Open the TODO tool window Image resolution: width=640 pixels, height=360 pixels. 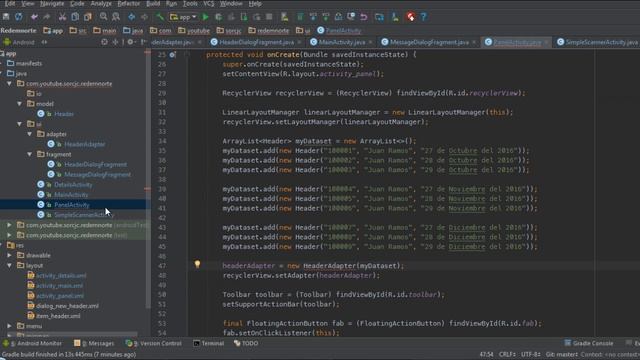[x=246, y=343]
